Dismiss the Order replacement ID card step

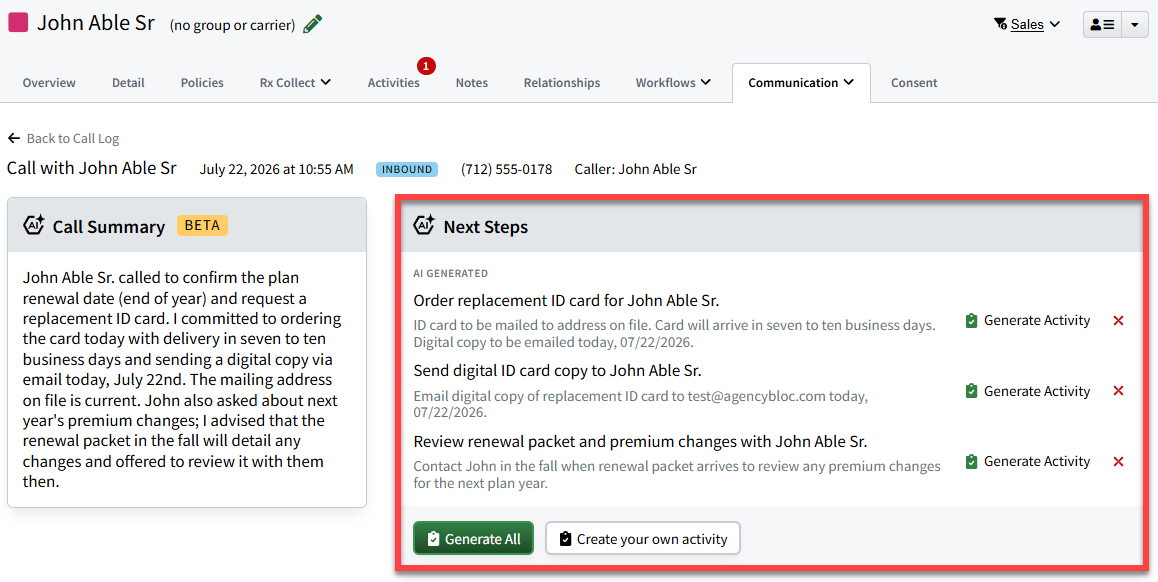pos(1118,321)
